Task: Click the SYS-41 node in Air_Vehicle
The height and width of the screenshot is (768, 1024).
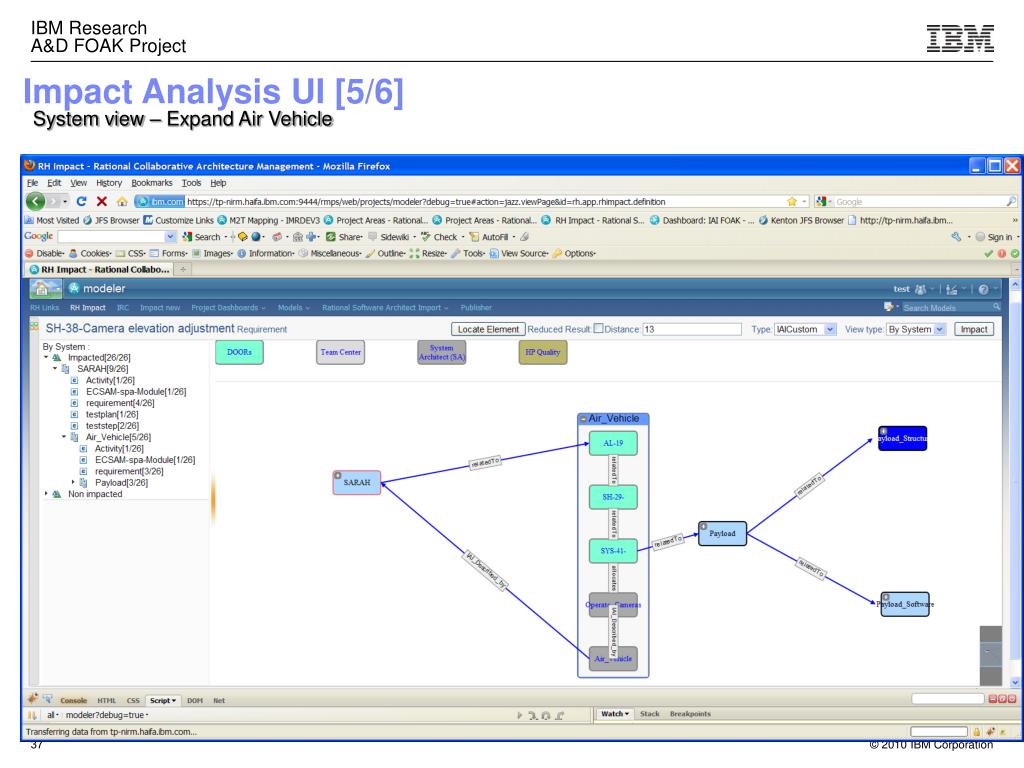Action: (613, 551)
